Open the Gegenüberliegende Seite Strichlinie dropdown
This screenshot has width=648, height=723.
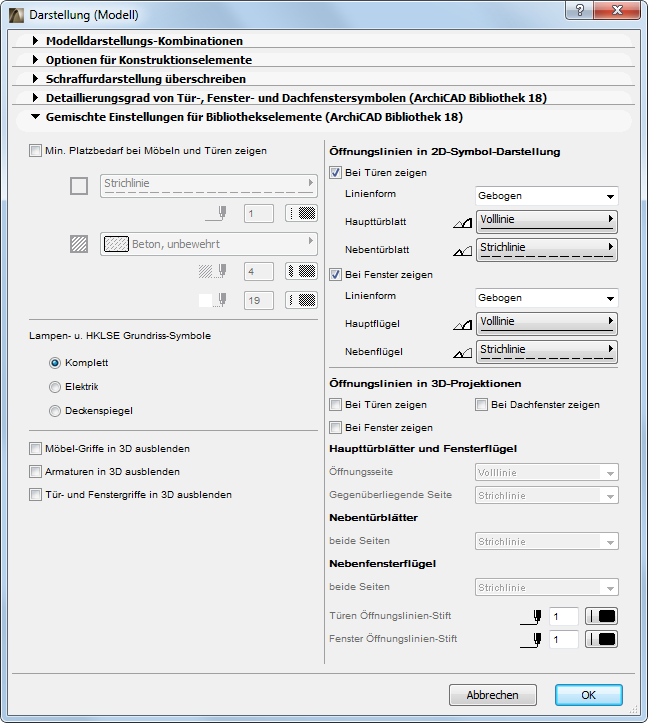(547, 496)
